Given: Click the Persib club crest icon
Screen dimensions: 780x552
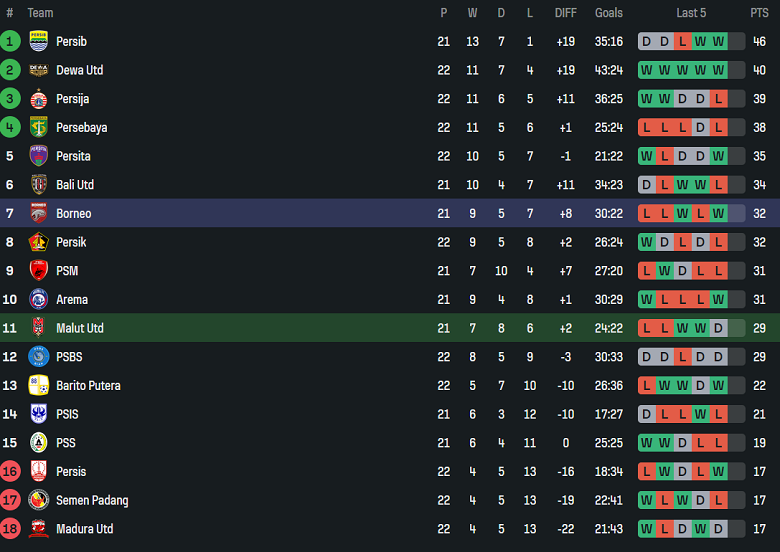Looking at the screenshot, I should tap(39, 41).
